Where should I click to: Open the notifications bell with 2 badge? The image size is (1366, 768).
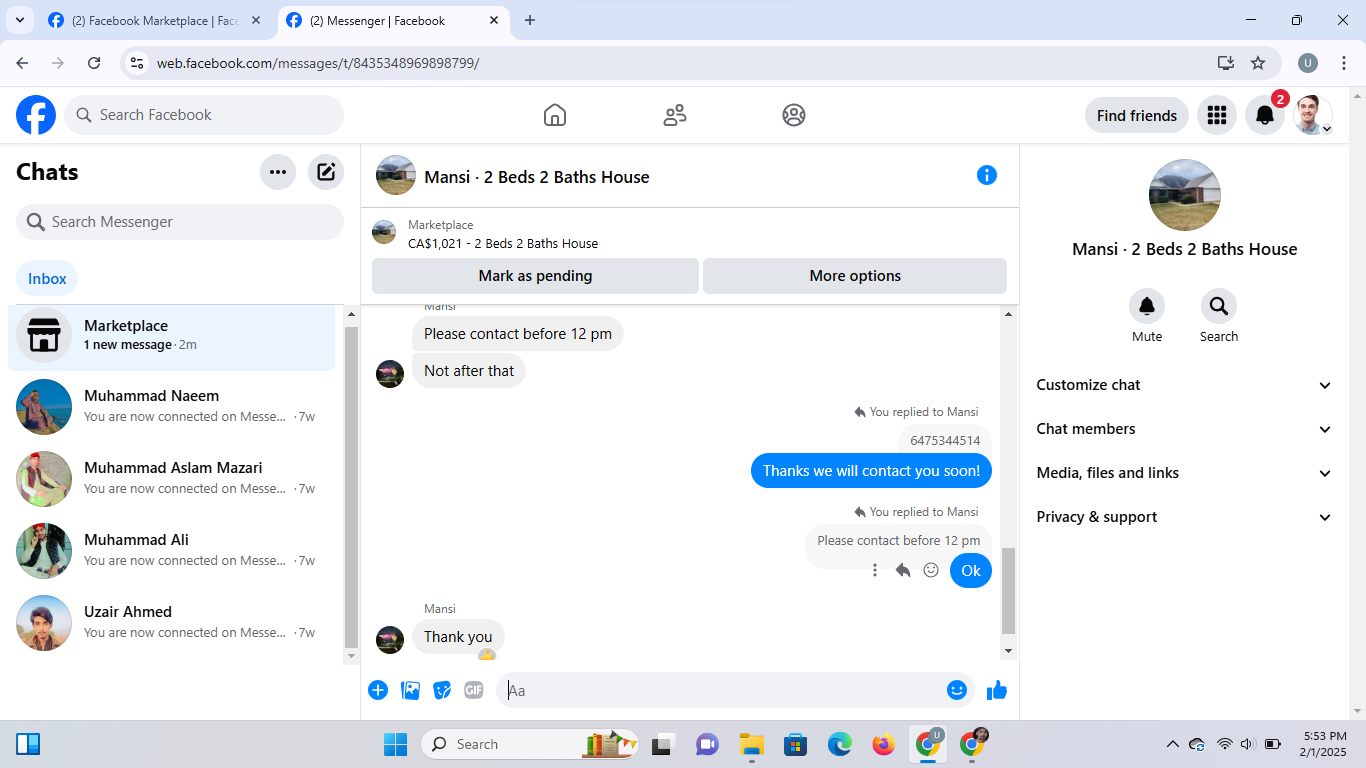click(1265, 115)
